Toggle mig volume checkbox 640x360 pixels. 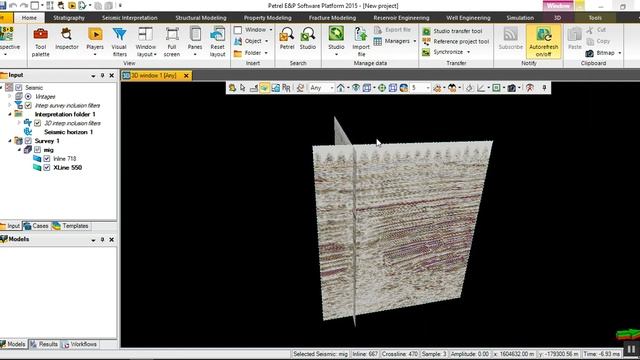tap(38, 150)
